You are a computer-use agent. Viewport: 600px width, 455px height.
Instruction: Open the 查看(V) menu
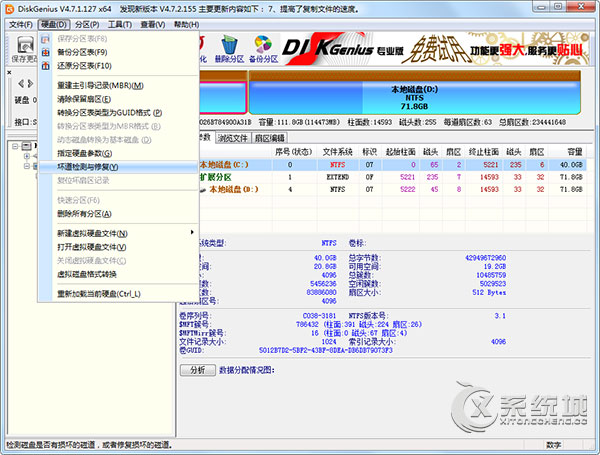[153, 25]
